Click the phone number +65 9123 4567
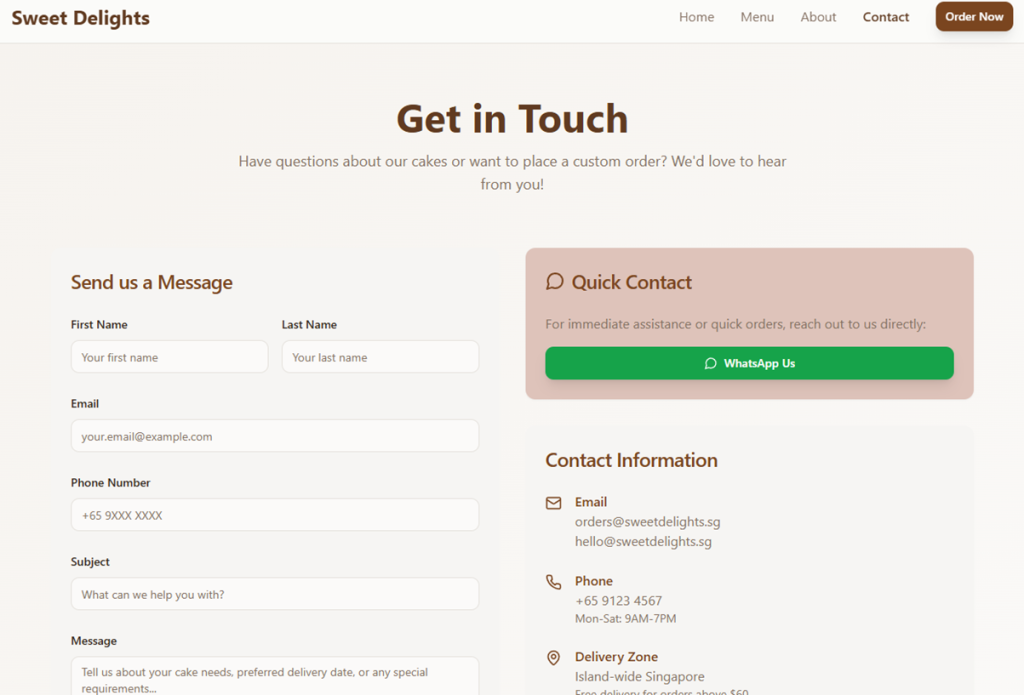This screenshot has height=695, width=1024. pos(618,601)
